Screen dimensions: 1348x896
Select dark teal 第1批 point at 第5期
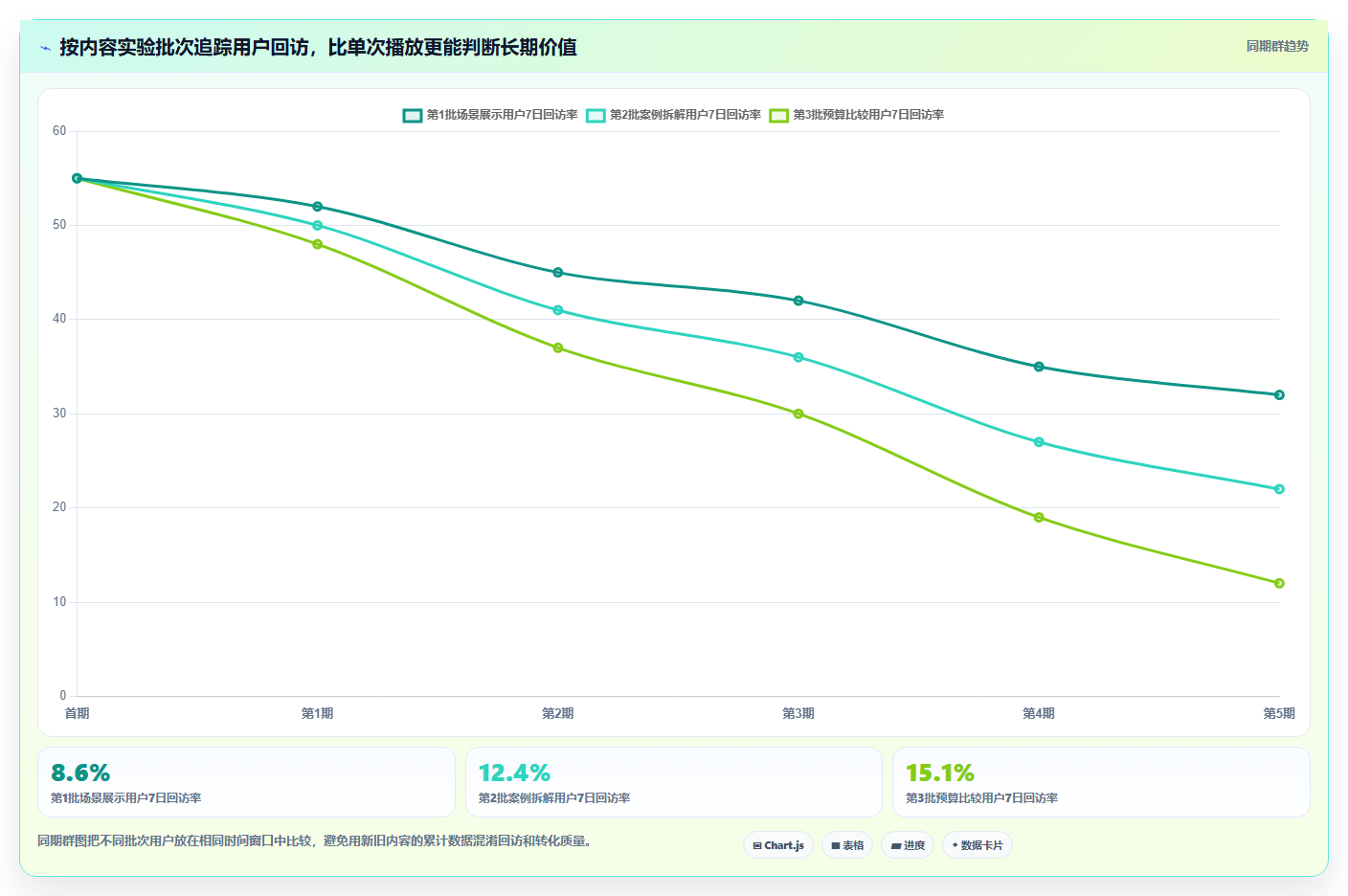coord(1279,394)
